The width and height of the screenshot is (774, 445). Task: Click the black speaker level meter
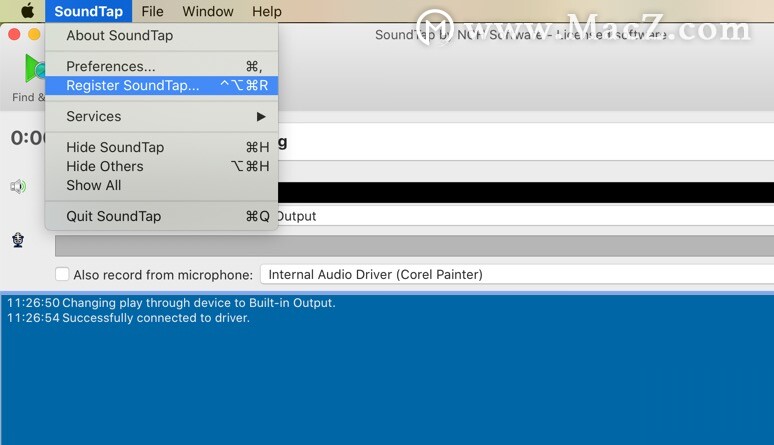526,192
